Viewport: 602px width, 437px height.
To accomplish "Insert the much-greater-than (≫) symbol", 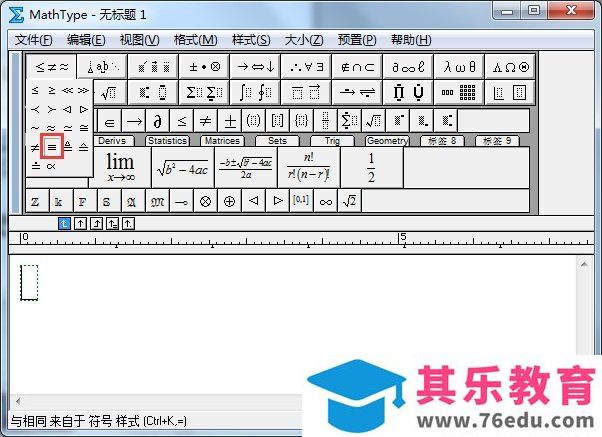I will [83, 91].
